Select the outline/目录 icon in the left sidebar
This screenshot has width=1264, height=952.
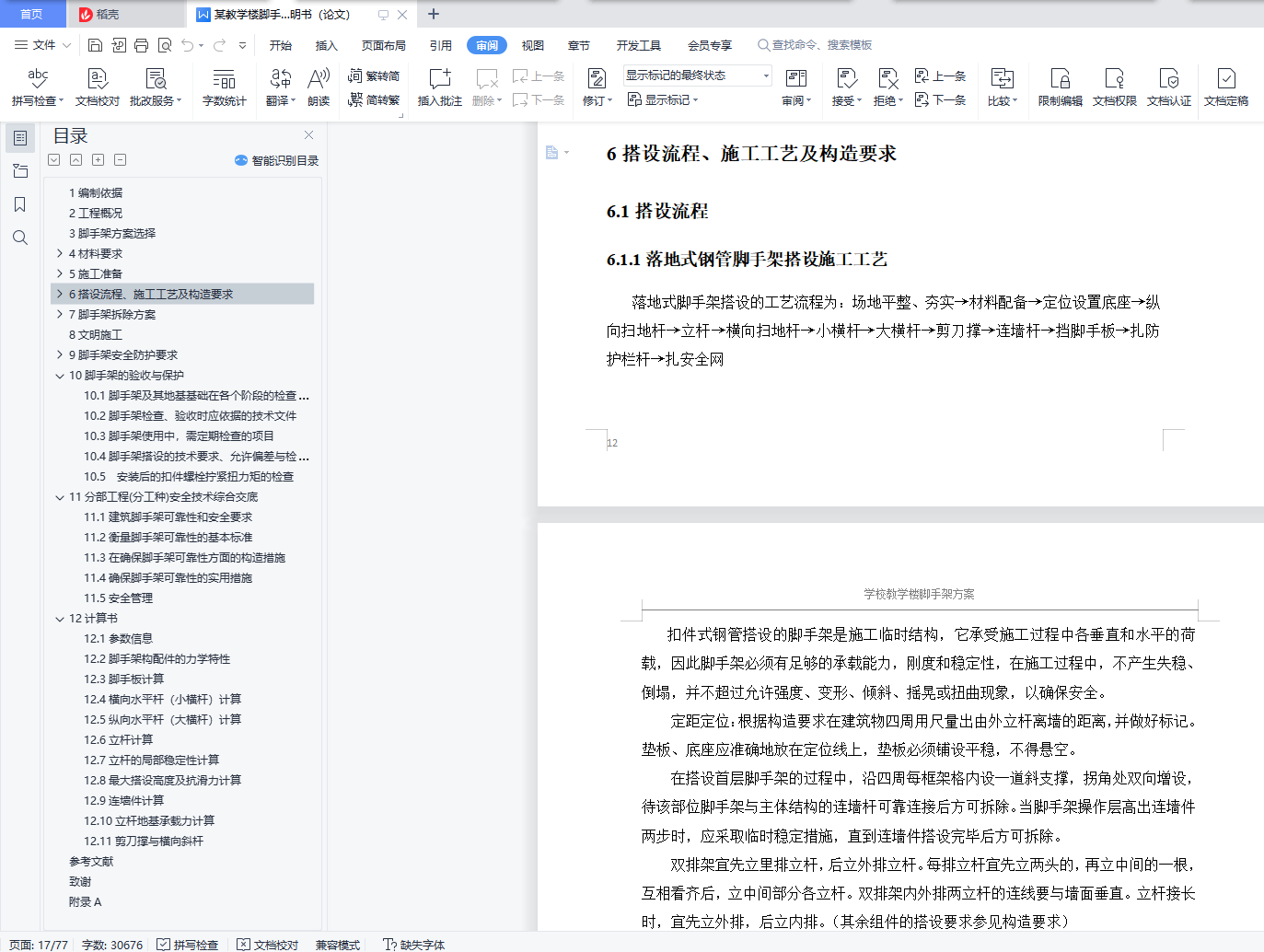point(20,138)
